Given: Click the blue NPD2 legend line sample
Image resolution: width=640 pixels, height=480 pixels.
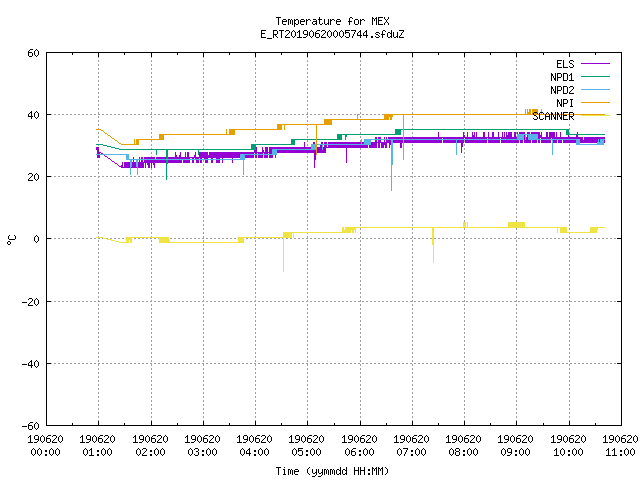Looking at the screenshot, I should [595, 89].
